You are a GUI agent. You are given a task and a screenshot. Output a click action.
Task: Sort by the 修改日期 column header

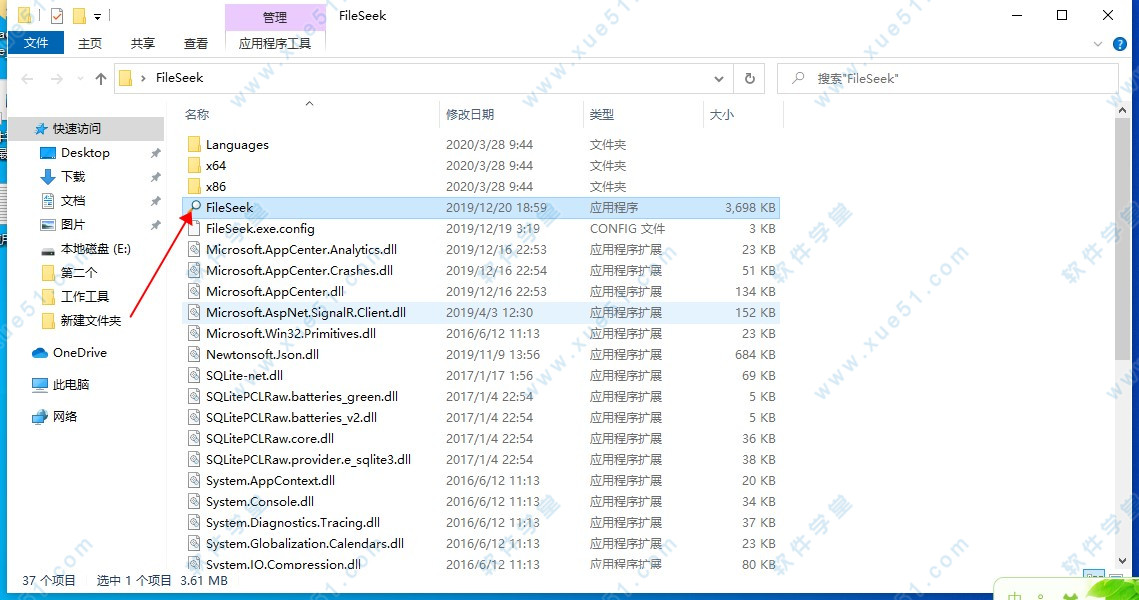click(470, 115)
